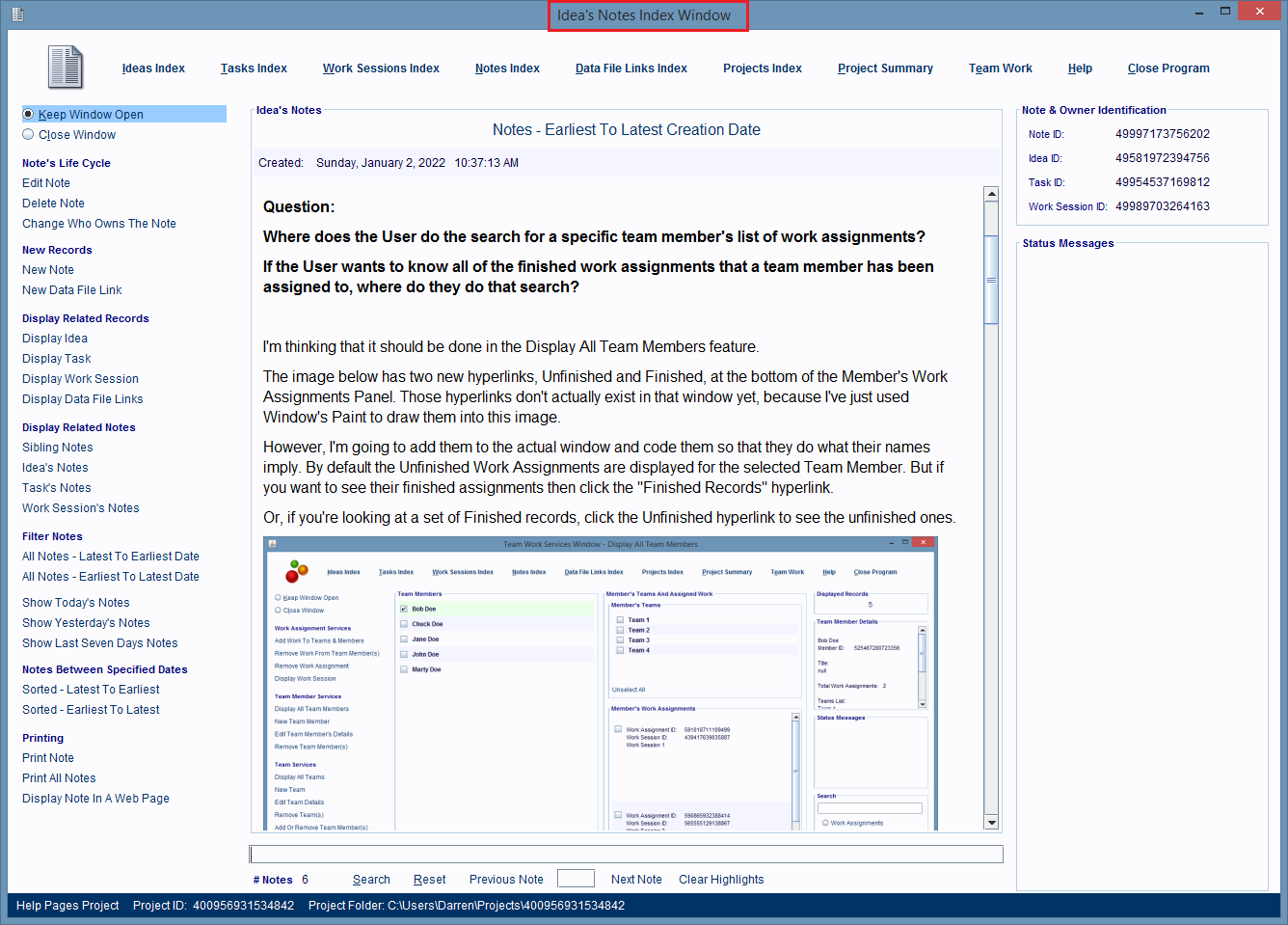Image resolution: width=1288 pixels, height=925 pixels.
Task: Click the Display Task link
Action: pos(57,359)
